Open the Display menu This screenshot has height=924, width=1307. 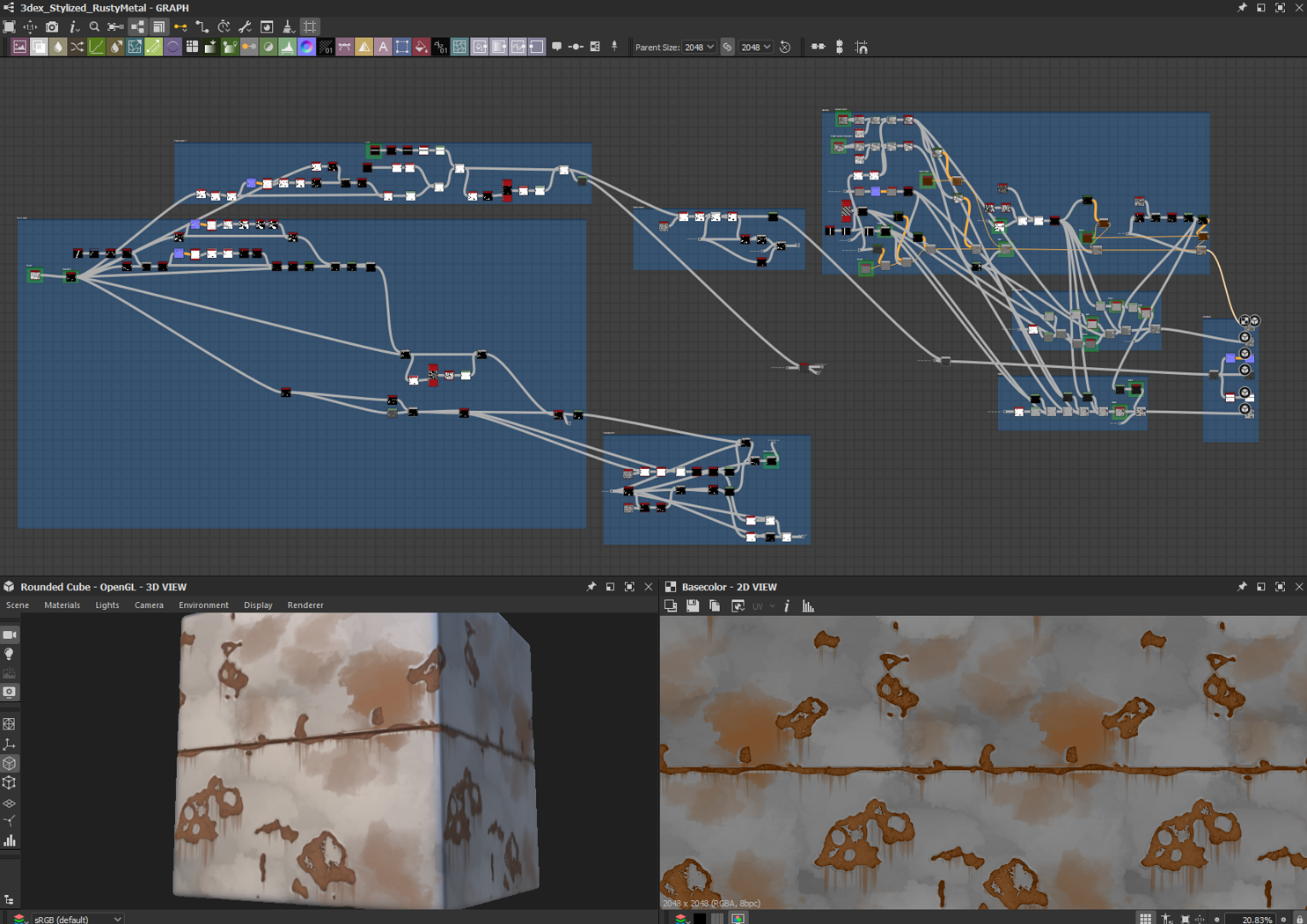pyautogui.click(x=258, y=605)
